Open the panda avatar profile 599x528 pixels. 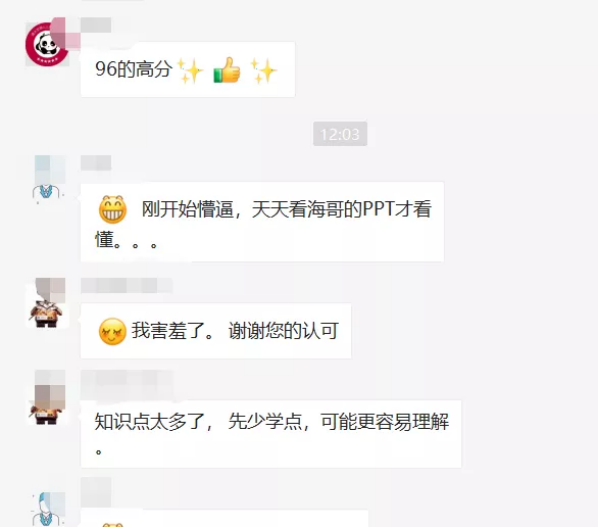click(47, 44)
